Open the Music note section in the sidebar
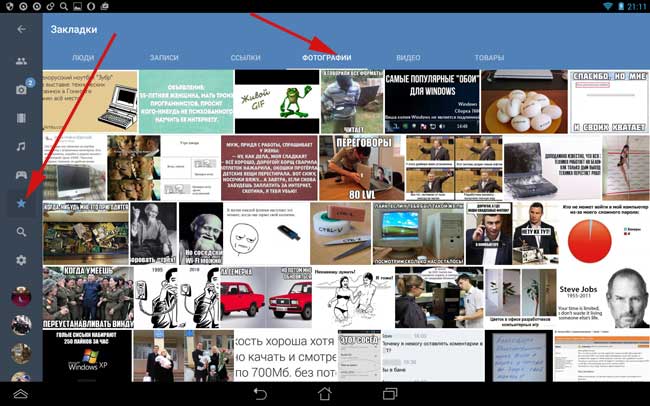650x406 pixels. [21, 146]
